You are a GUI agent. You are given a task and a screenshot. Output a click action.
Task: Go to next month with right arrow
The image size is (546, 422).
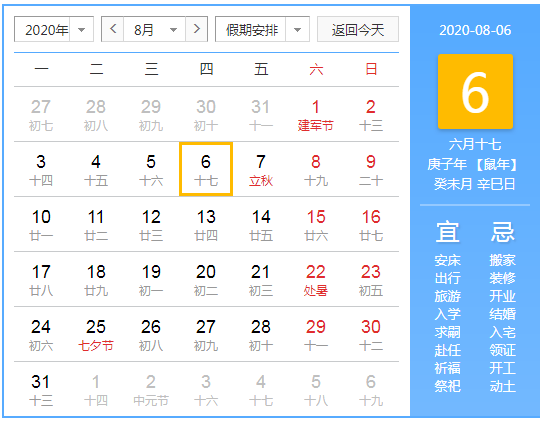pos(197,29)
